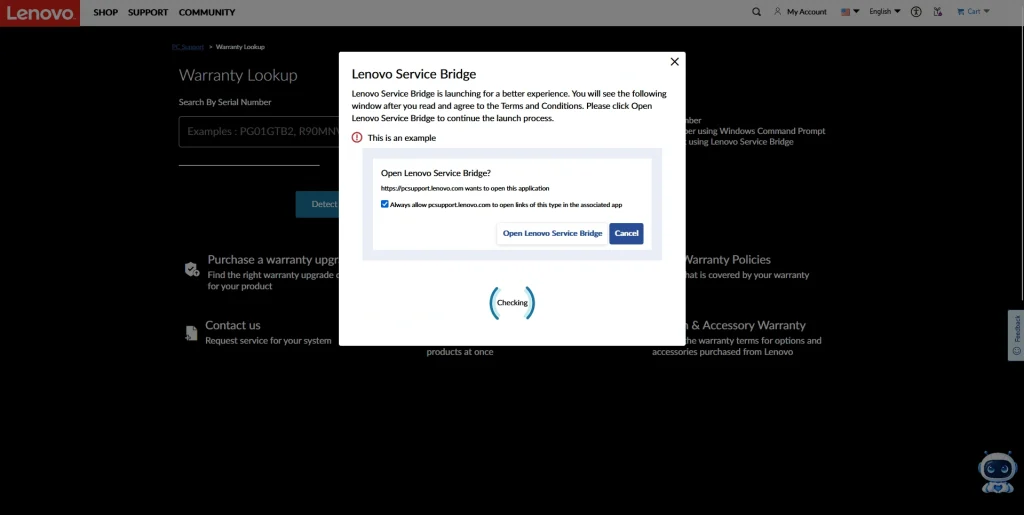Click the red alert example icon
The height and width of the screenshot is (515, 1024).
click(357, 138)
